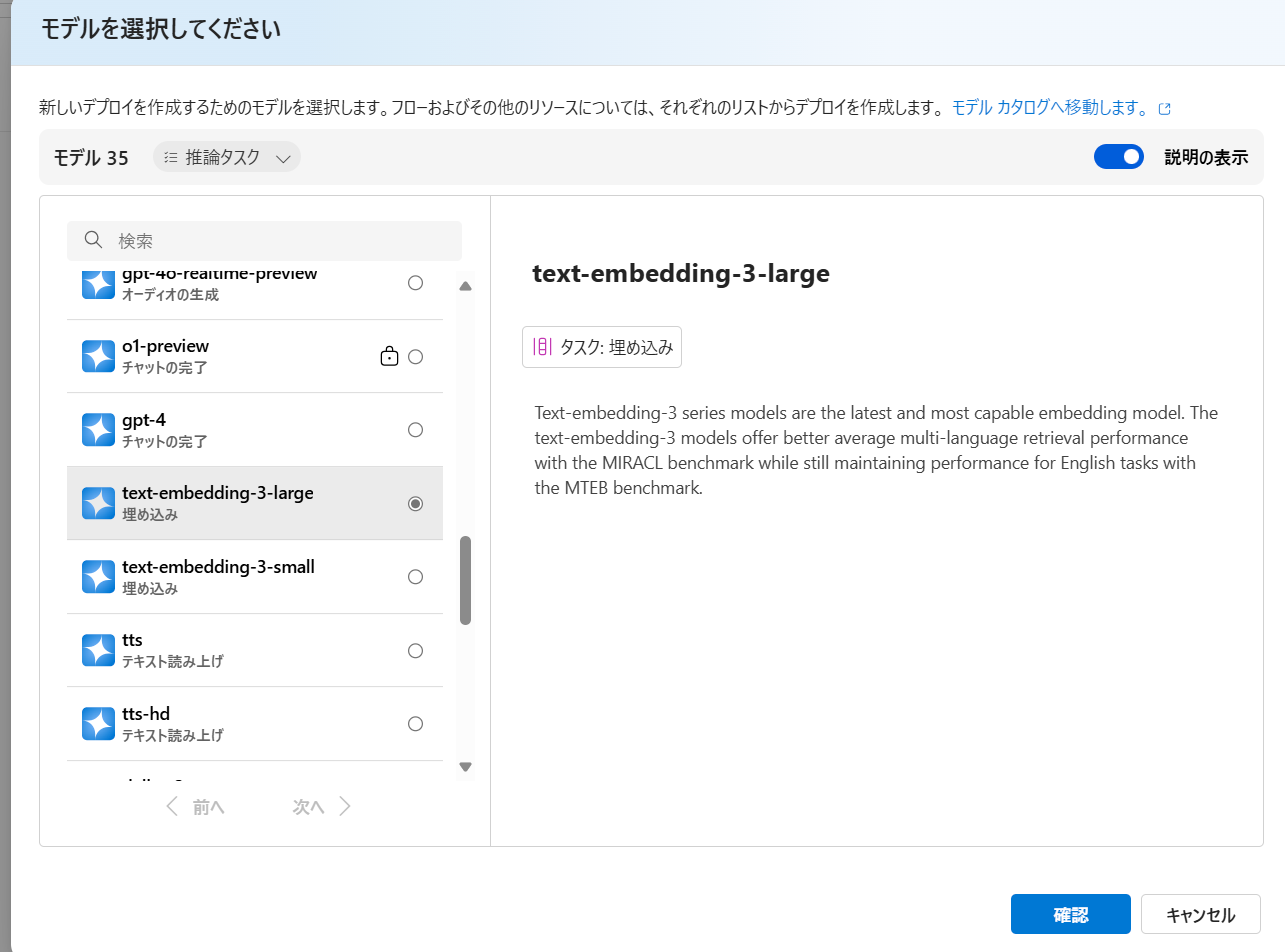Click the external link icon beside model catalog
The width and height of the screenshot is (1285, 952).
point(1164,108)
